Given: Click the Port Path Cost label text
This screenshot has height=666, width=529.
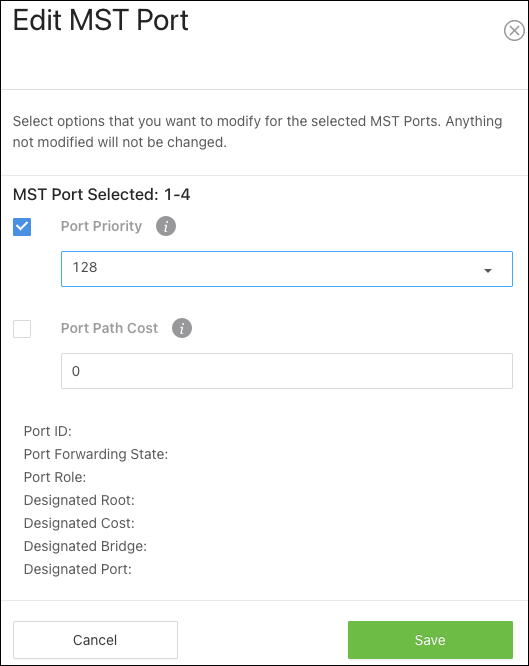Looking at the screenshot, I should [109, 328].
